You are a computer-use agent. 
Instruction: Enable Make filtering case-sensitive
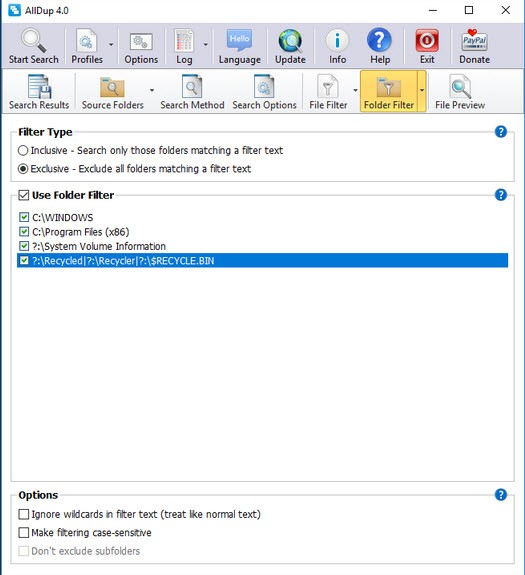(23, 532)
